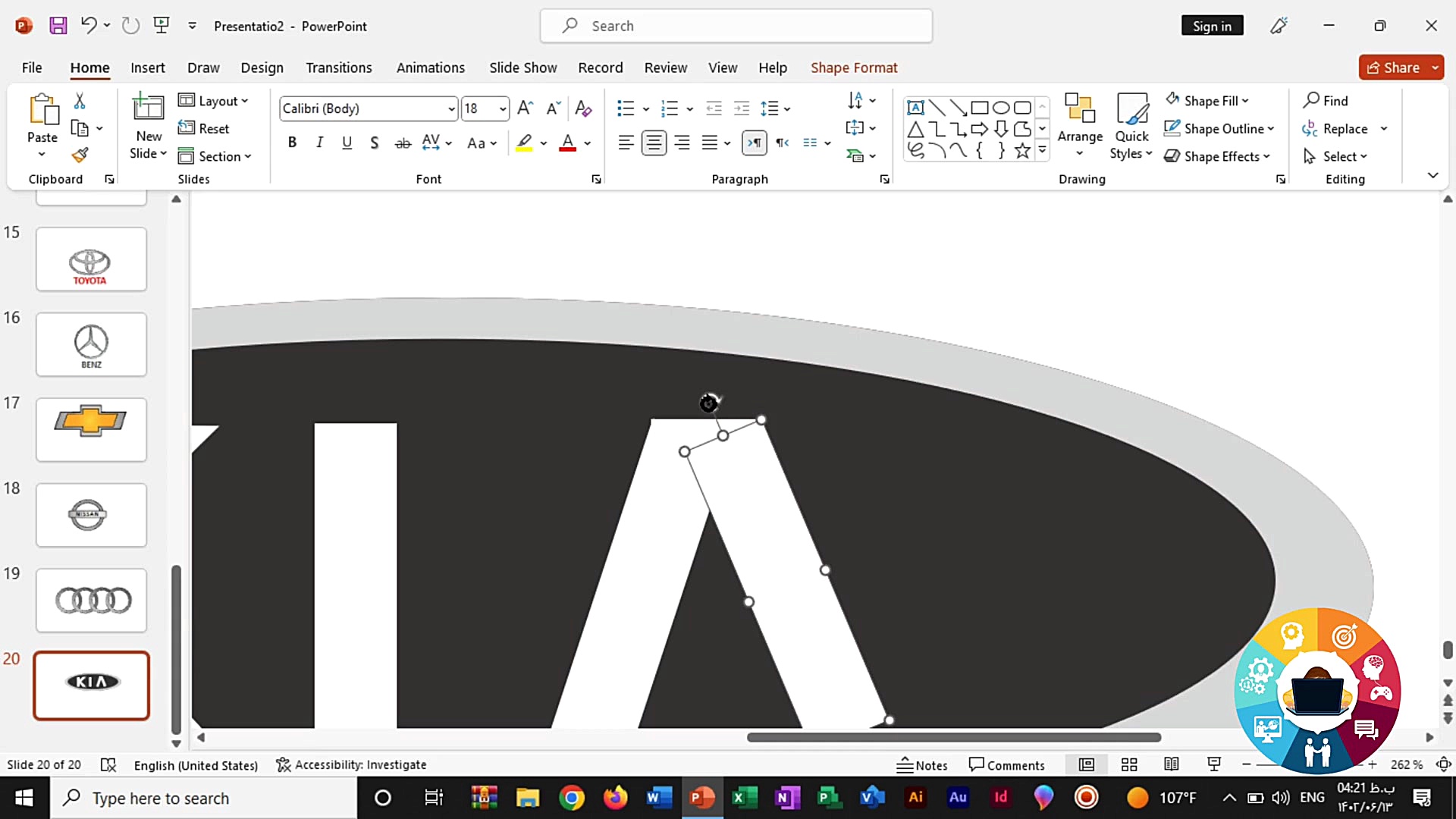Toggle Strikethrough formatting
This screenshot has width=1456, height=819.
pyautogui.click(x=403, y=143)
